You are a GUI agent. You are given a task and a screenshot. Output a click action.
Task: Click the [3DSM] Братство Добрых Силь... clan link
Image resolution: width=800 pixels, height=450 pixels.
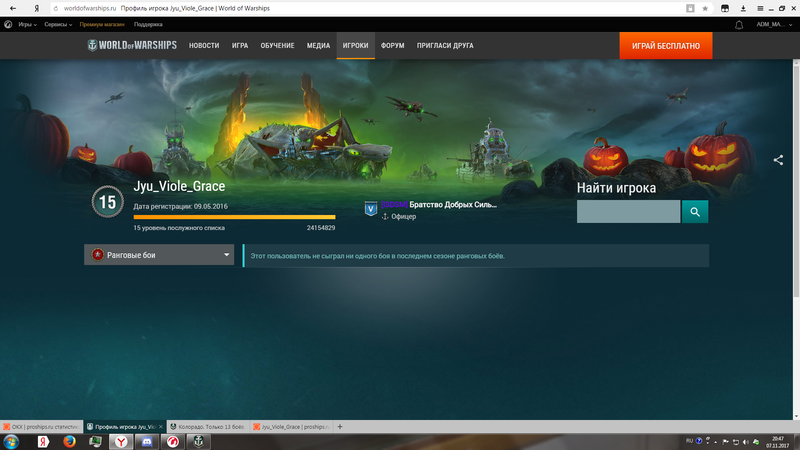[439, 205]
